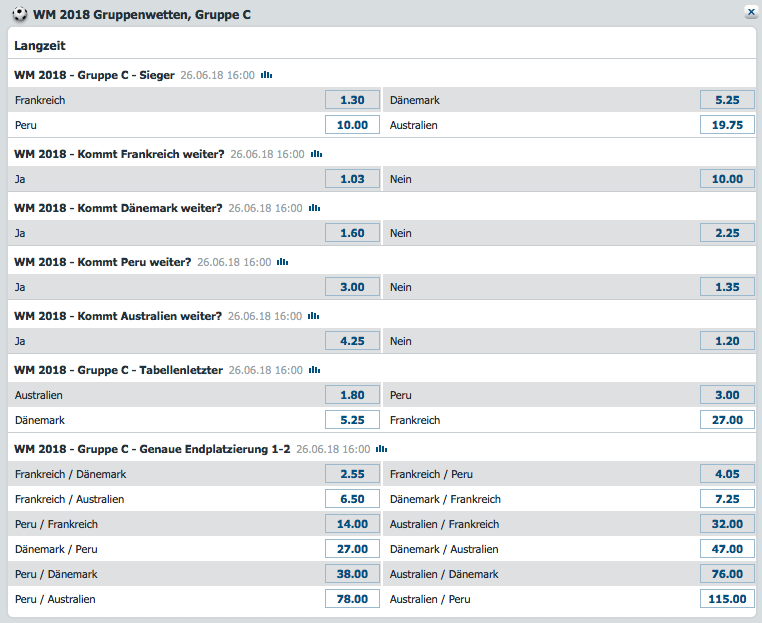Open statistics icon beside Kommt Peru weiter?
This screenshot has height=623, width=762.
pos(282,262)
